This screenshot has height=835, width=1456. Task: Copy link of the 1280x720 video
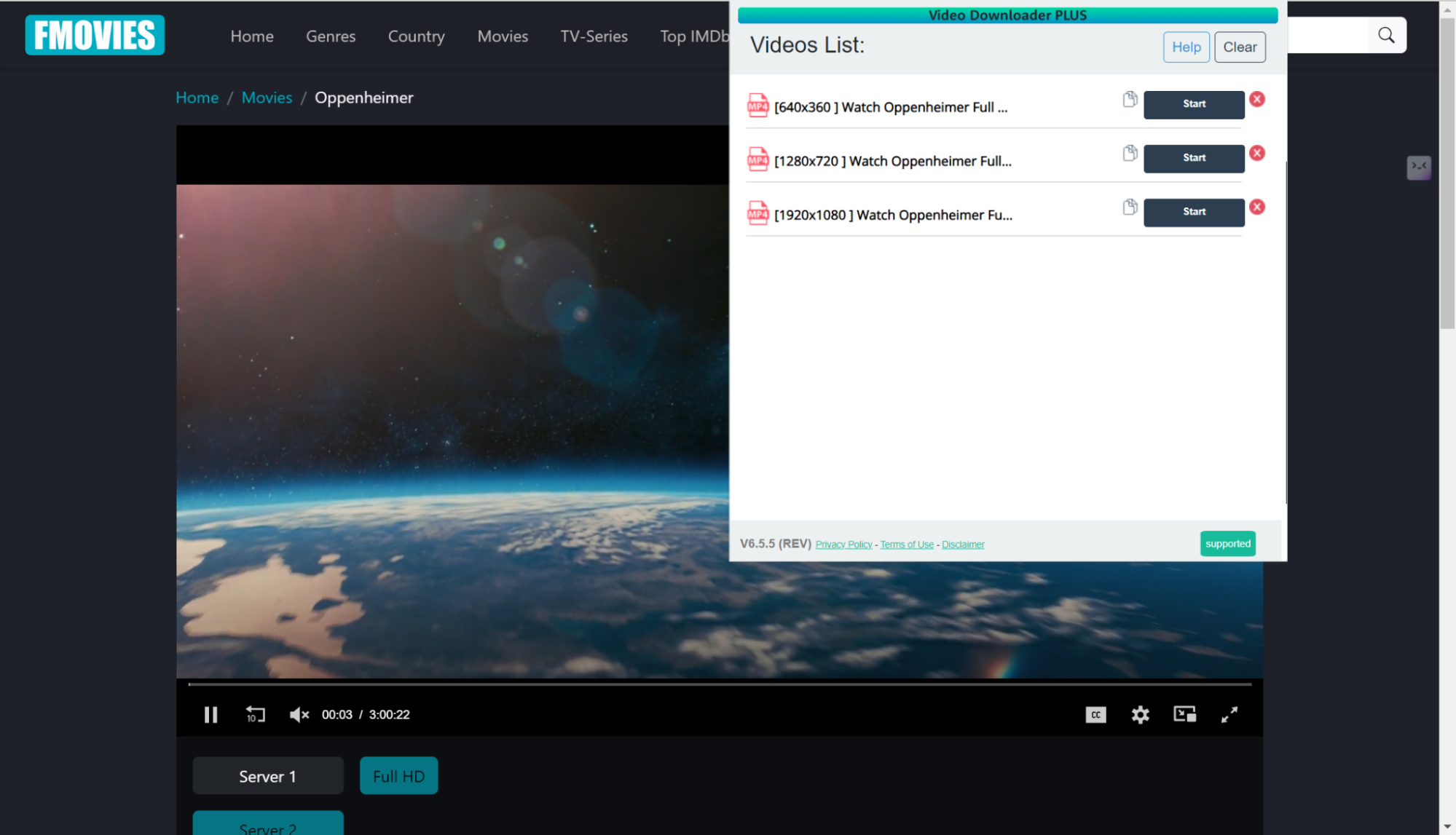[1130, 153]
